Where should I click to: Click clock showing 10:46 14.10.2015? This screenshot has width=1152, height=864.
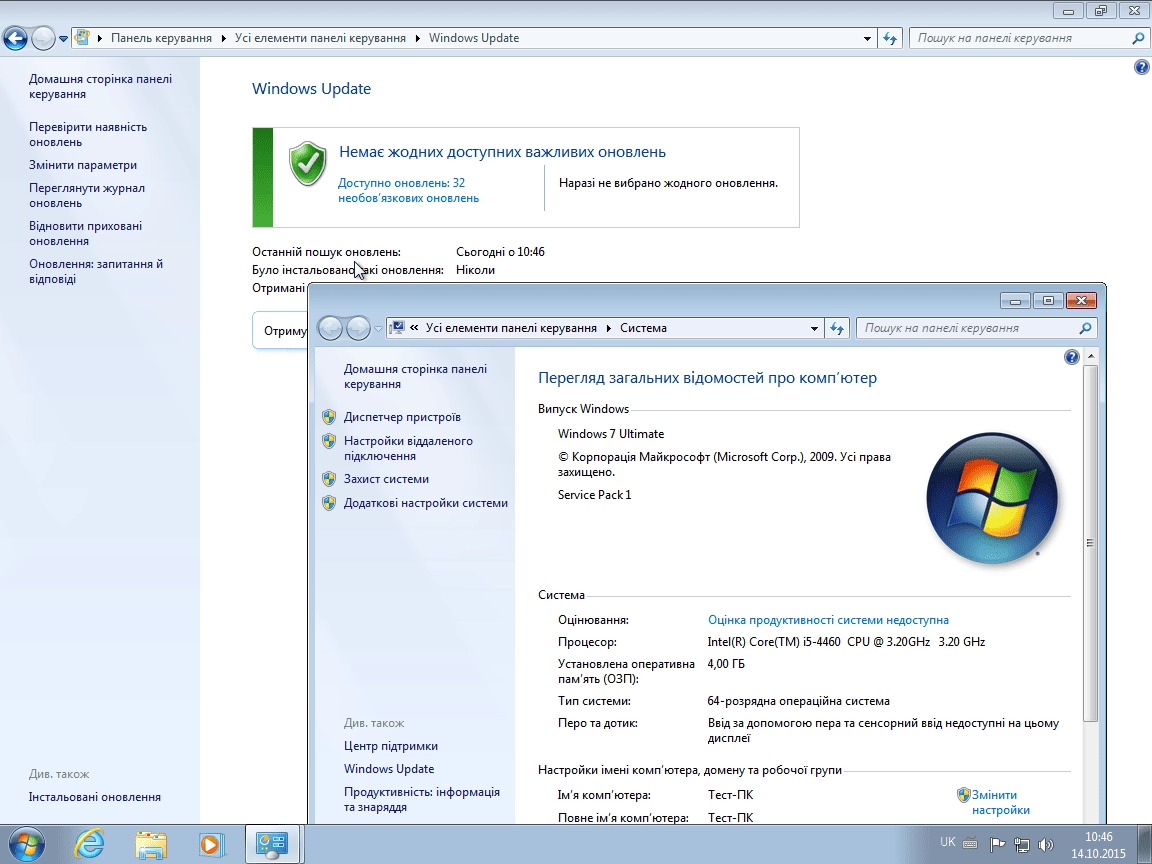[1098, 845]
